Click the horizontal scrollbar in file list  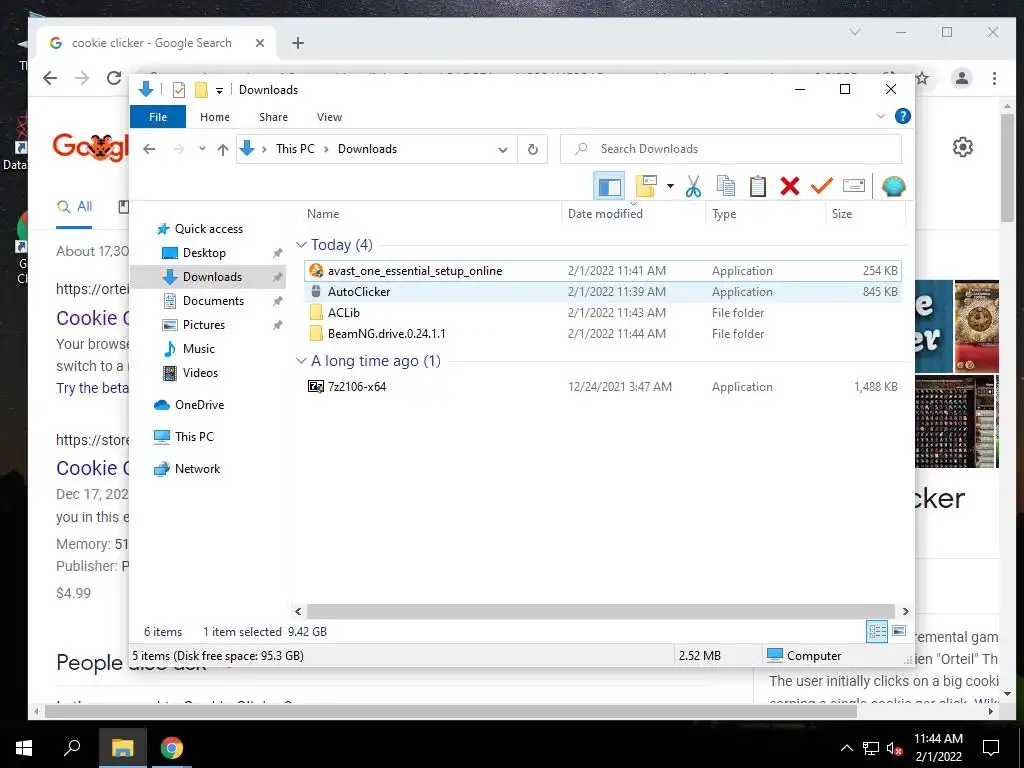pyautogui.click(x=600, y=612)
